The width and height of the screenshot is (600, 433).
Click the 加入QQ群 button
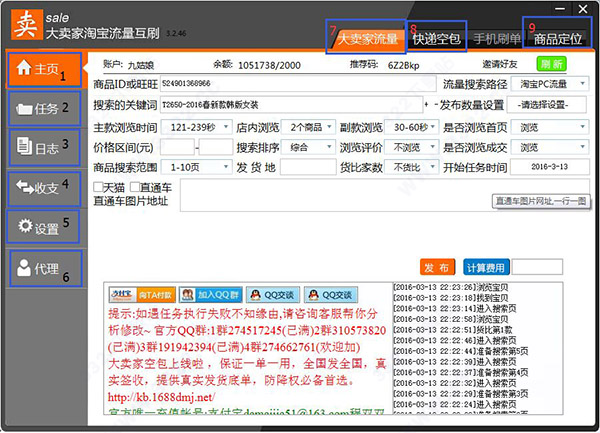pyautogui.click(x=210, y=295)
